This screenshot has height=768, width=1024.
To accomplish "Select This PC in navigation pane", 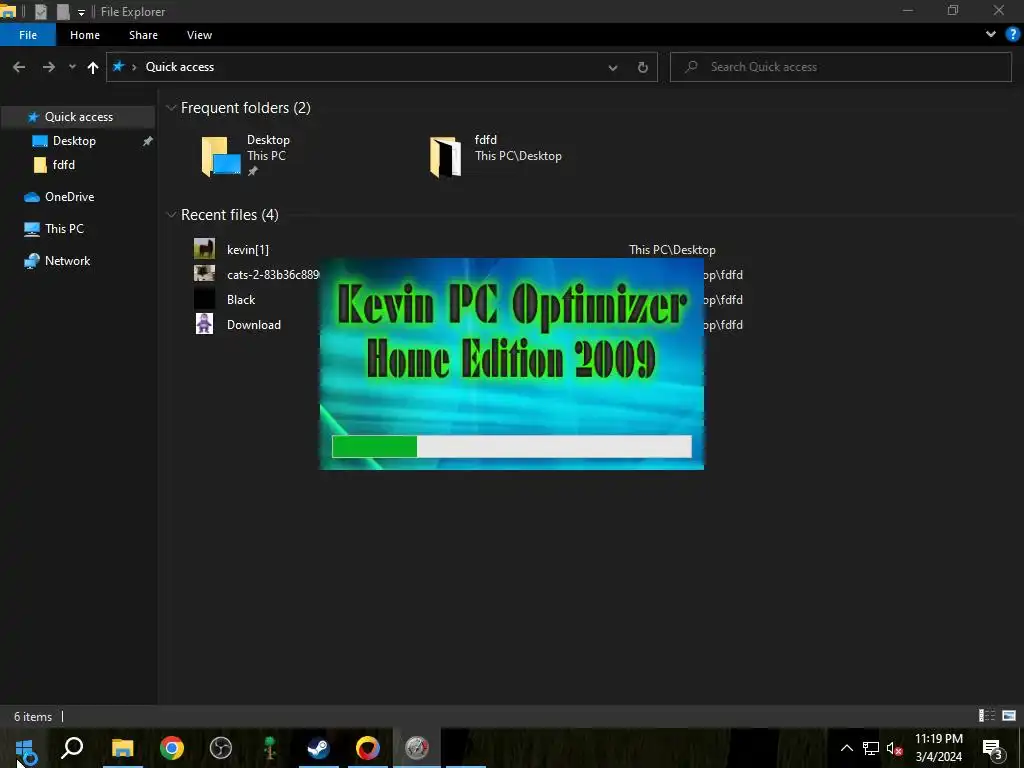I will coord(64,229).
